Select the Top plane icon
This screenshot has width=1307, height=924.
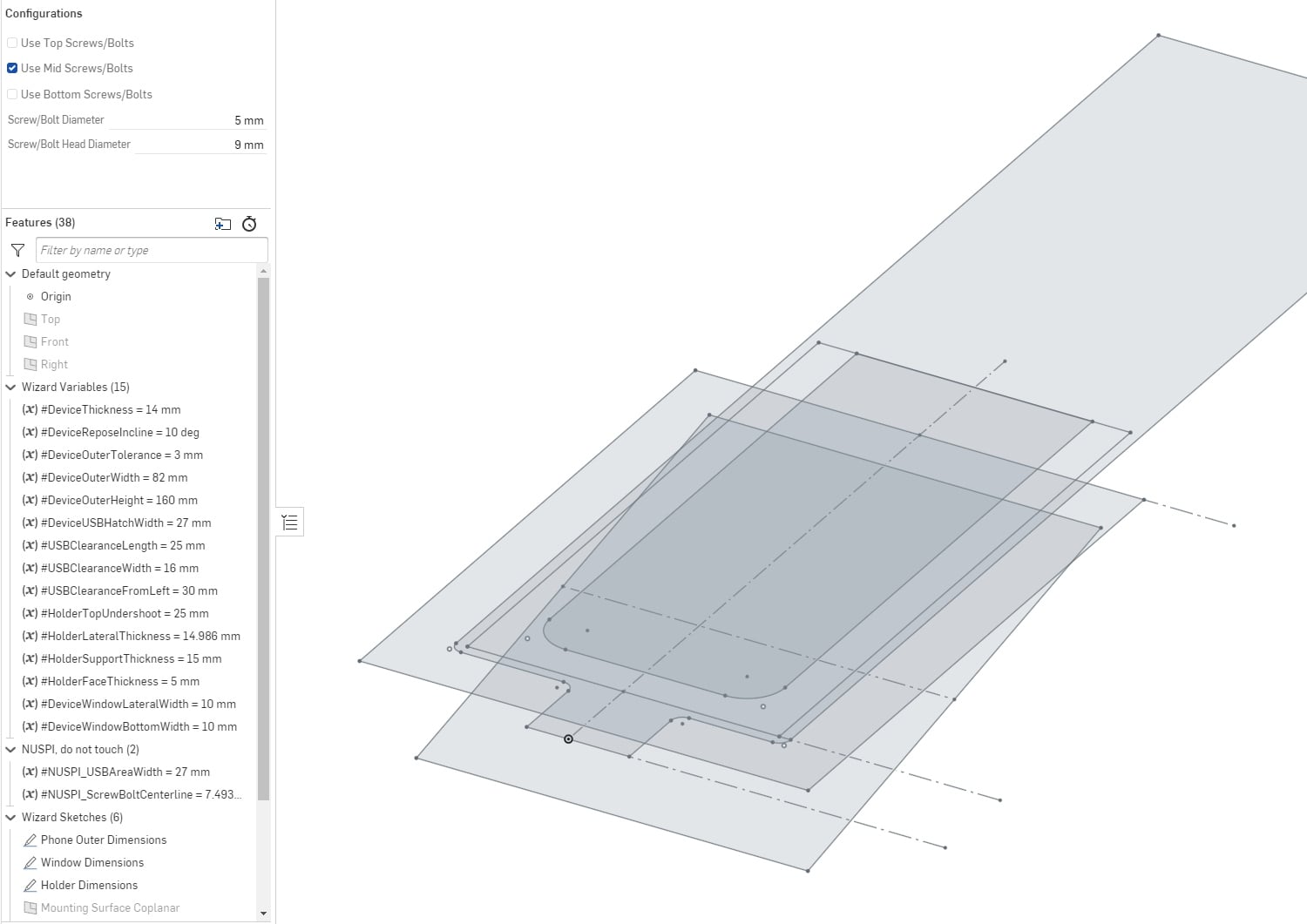click(x=30, y=319)
